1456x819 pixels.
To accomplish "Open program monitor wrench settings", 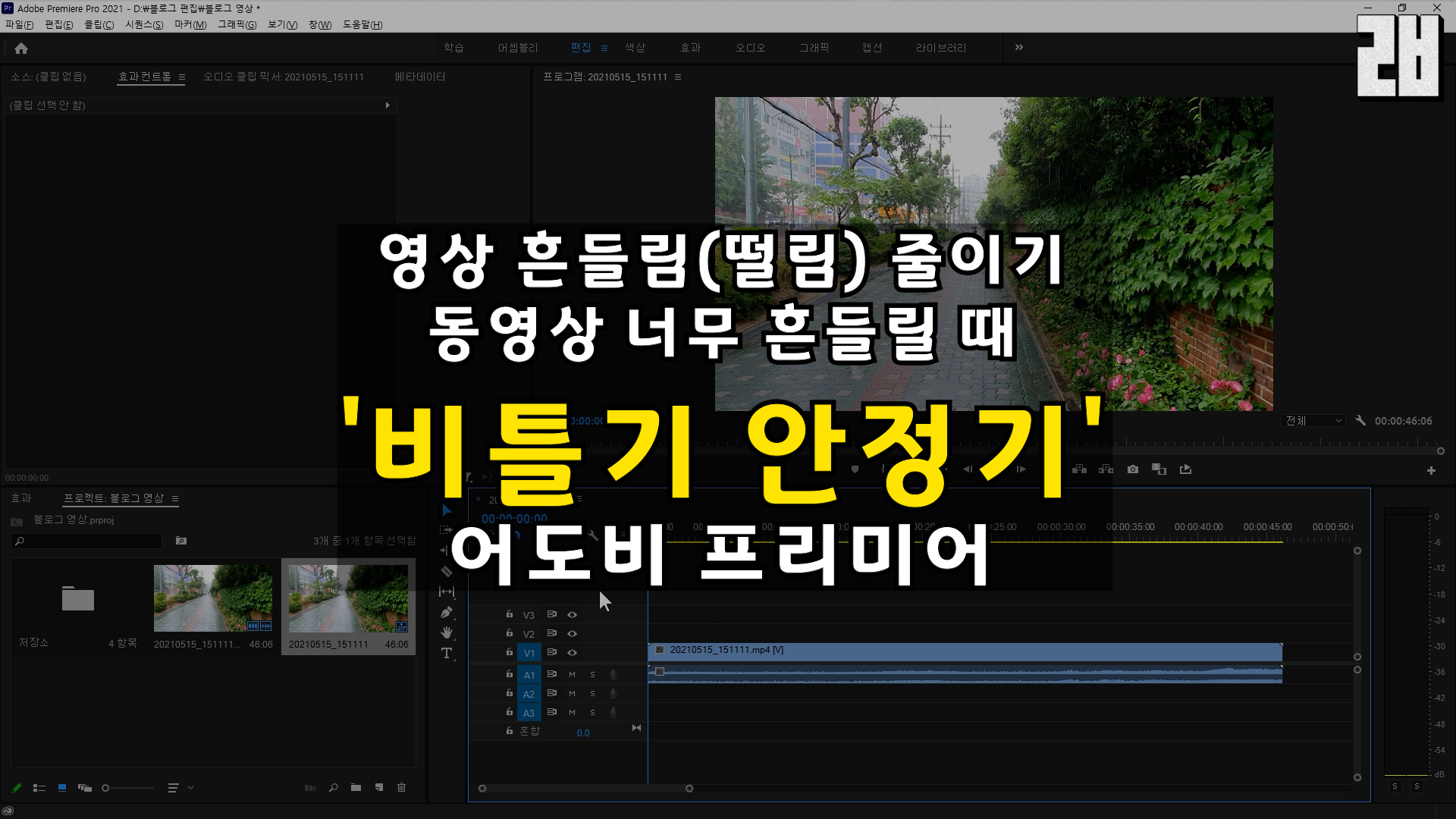I will click(x=1360, y=421).
